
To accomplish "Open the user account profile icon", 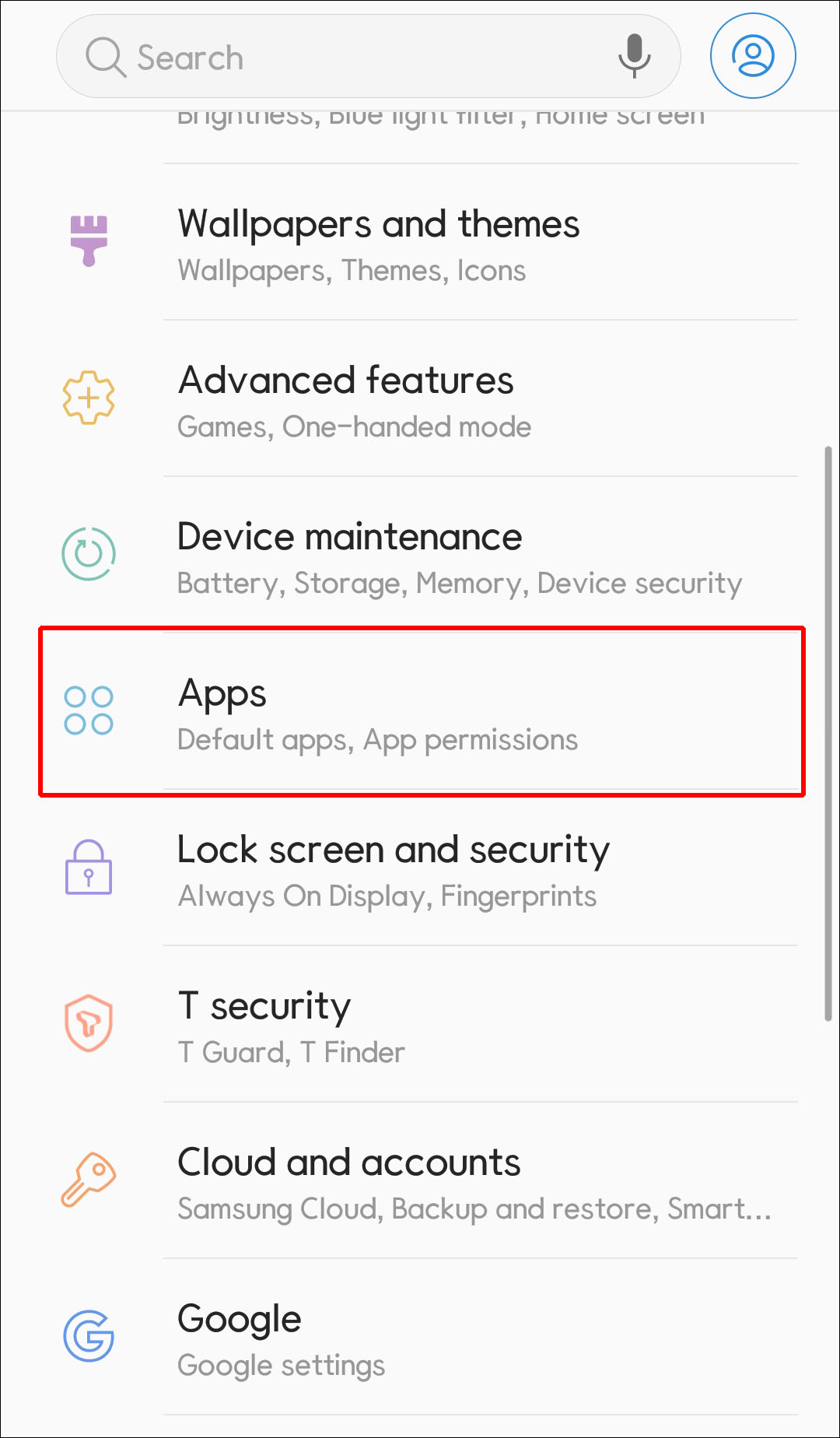I will pos(752,56).
